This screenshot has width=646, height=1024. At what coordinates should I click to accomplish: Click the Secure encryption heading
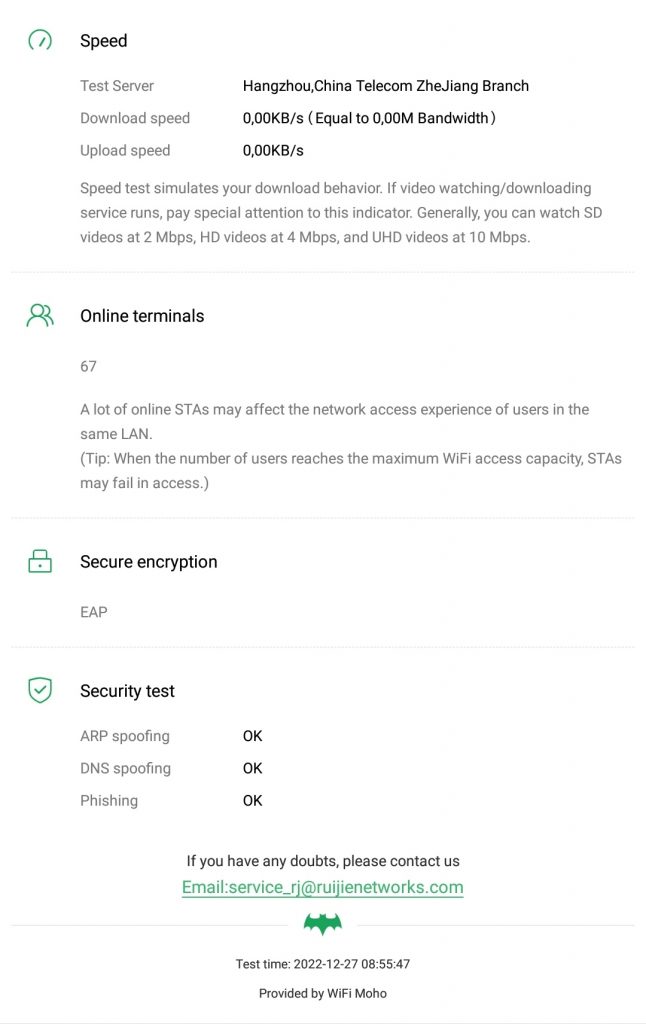pos(149,562)
